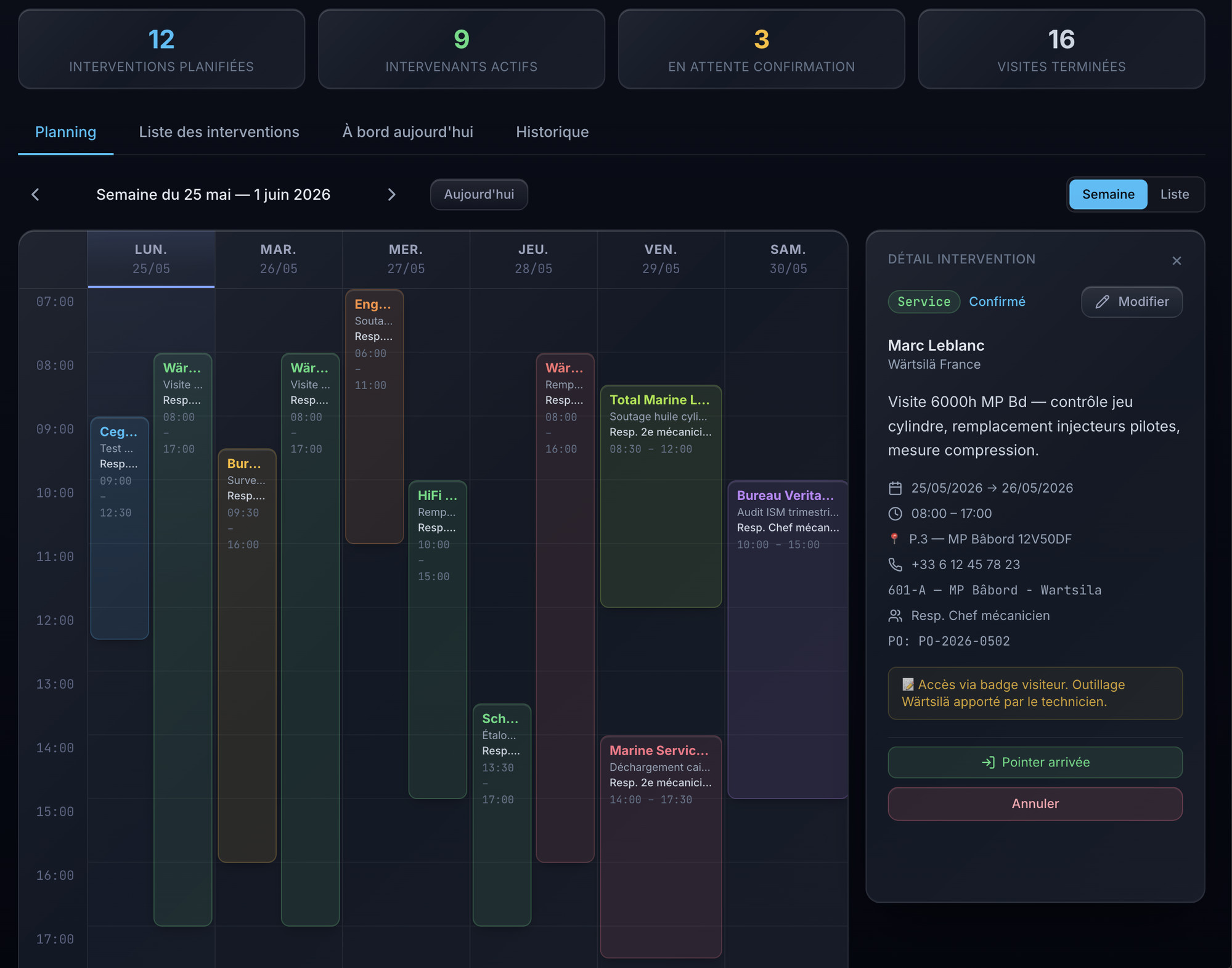Open the Bureau Verita... audit event
The image size is (1232, 968).
788,639
